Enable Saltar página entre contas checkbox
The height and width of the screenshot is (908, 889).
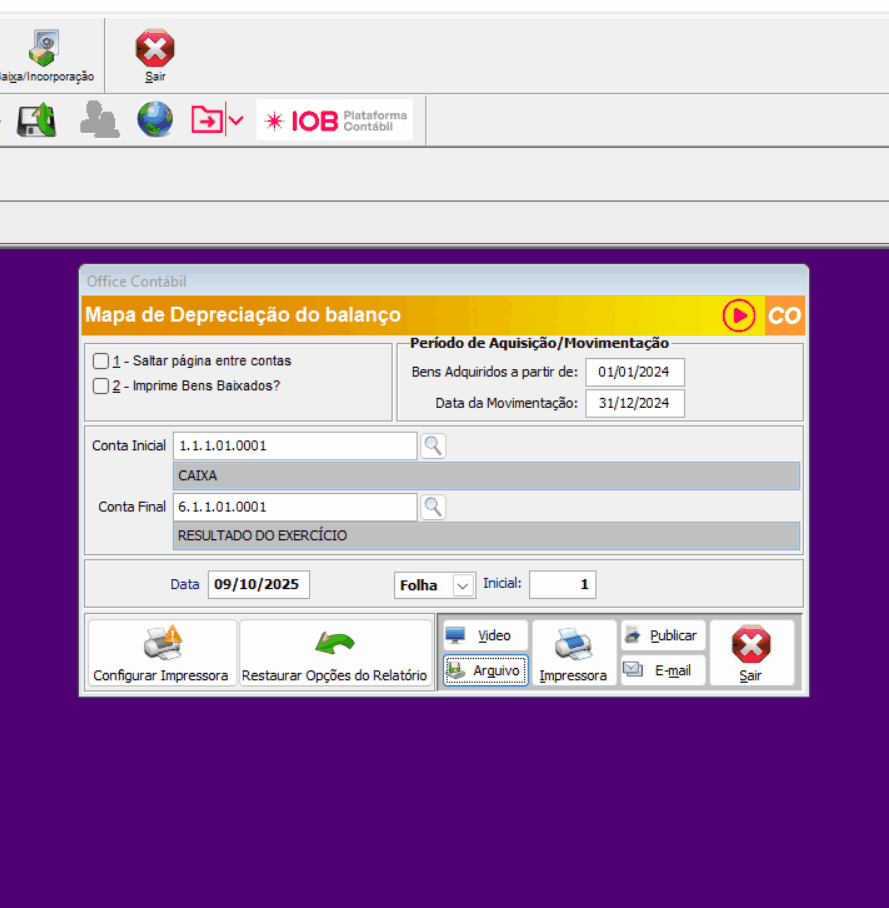click(100, 361)
